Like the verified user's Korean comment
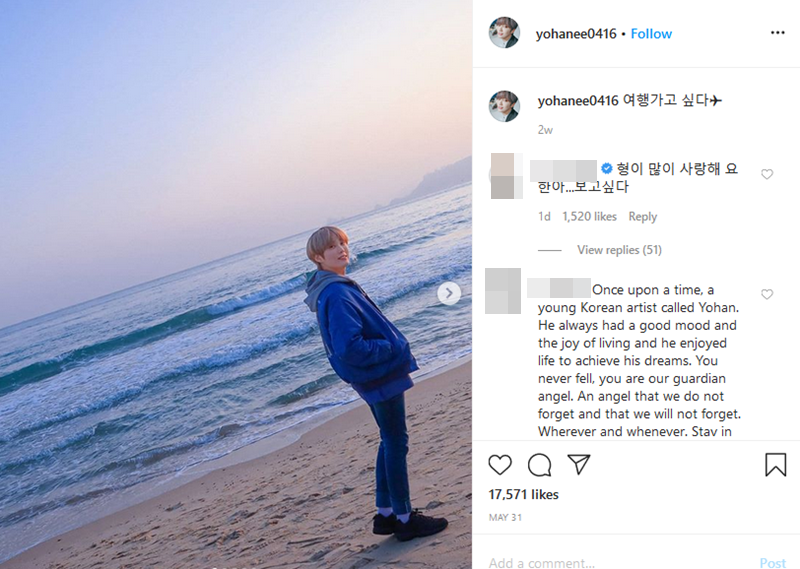Image resolution: width=800 pixels, height=569 pixels. pyautogui.click(x=767, y=174)
